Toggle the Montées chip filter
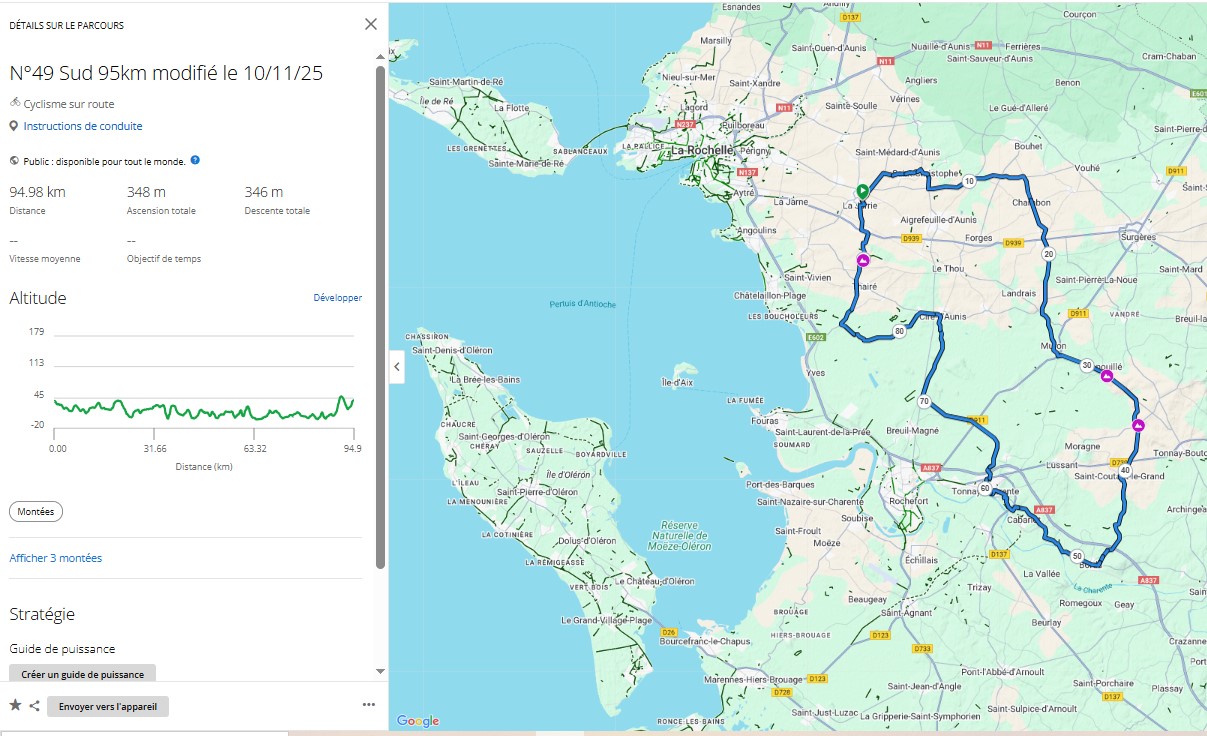Viewport: 1207px width, 736px height. pyautogui.click(x=36, y=511)
